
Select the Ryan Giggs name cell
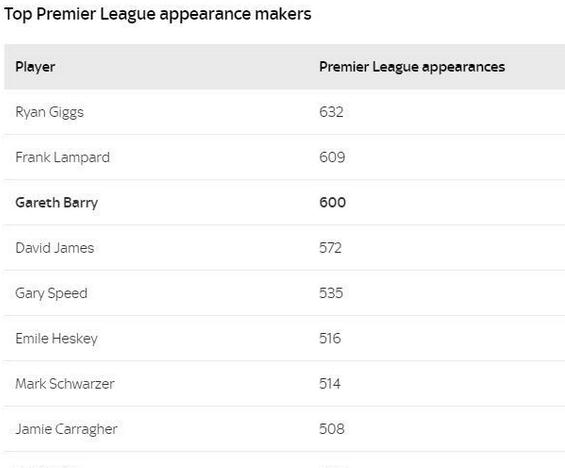(49, 112)
